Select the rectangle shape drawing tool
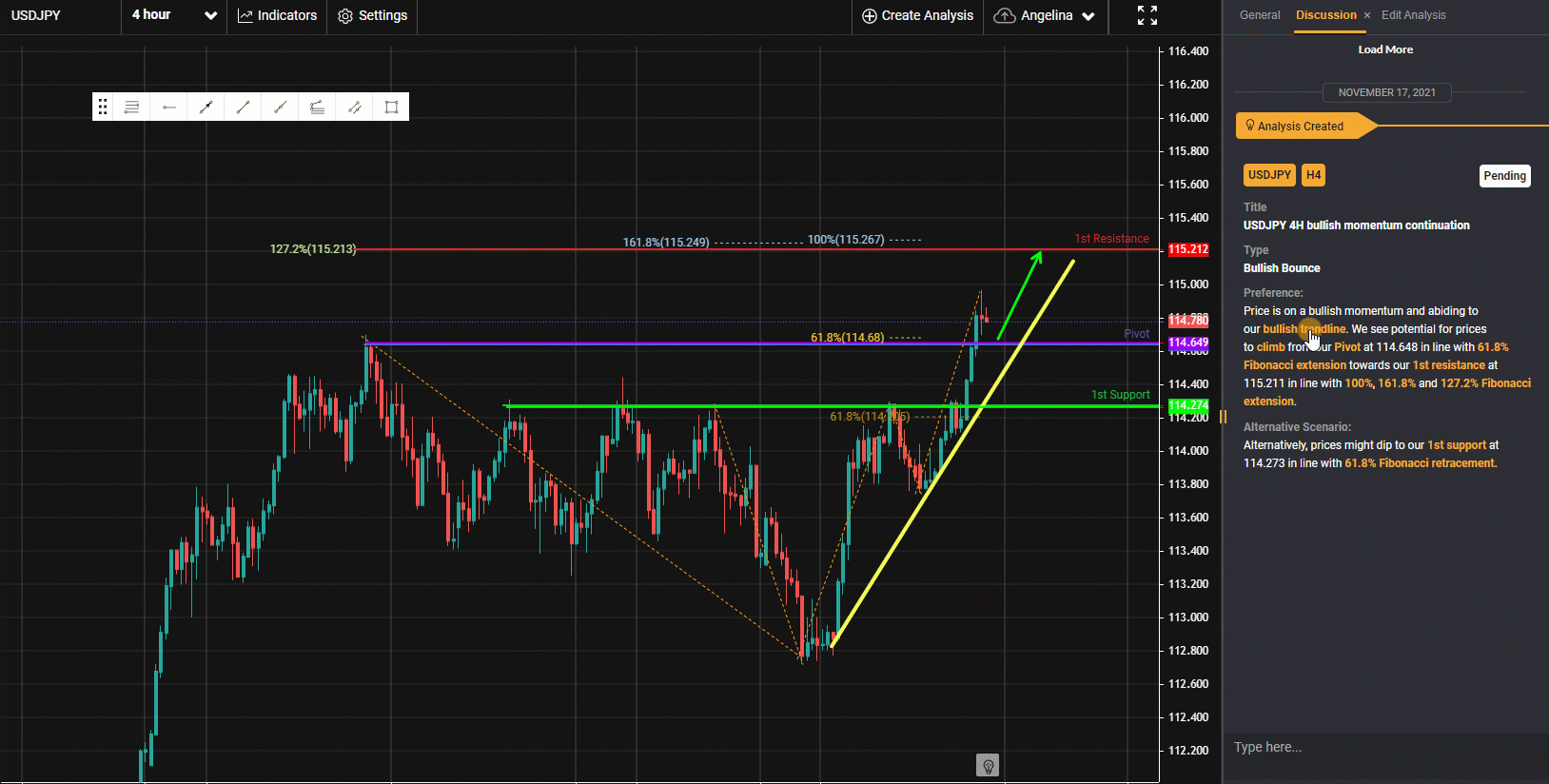 point(391,107)
